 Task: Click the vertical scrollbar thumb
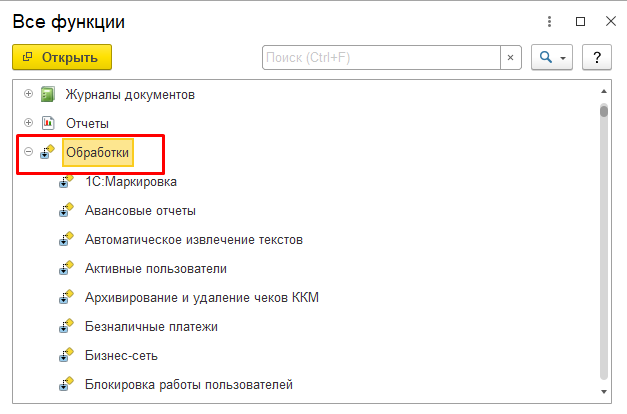click(x=604, y=110)
